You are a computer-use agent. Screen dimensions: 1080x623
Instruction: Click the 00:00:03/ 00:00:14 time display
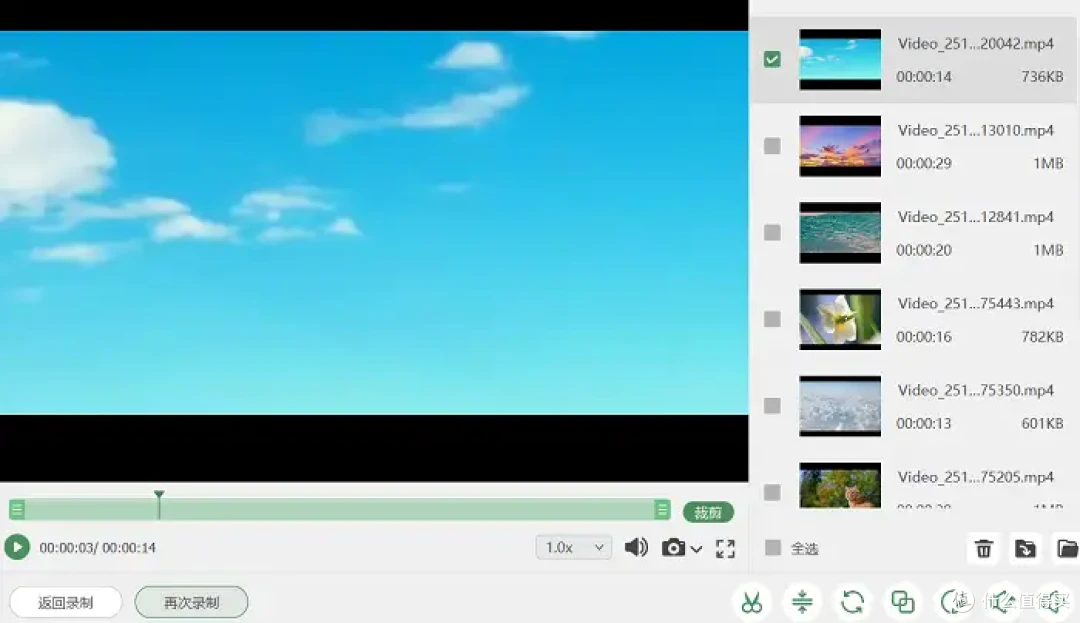point(97,548)
